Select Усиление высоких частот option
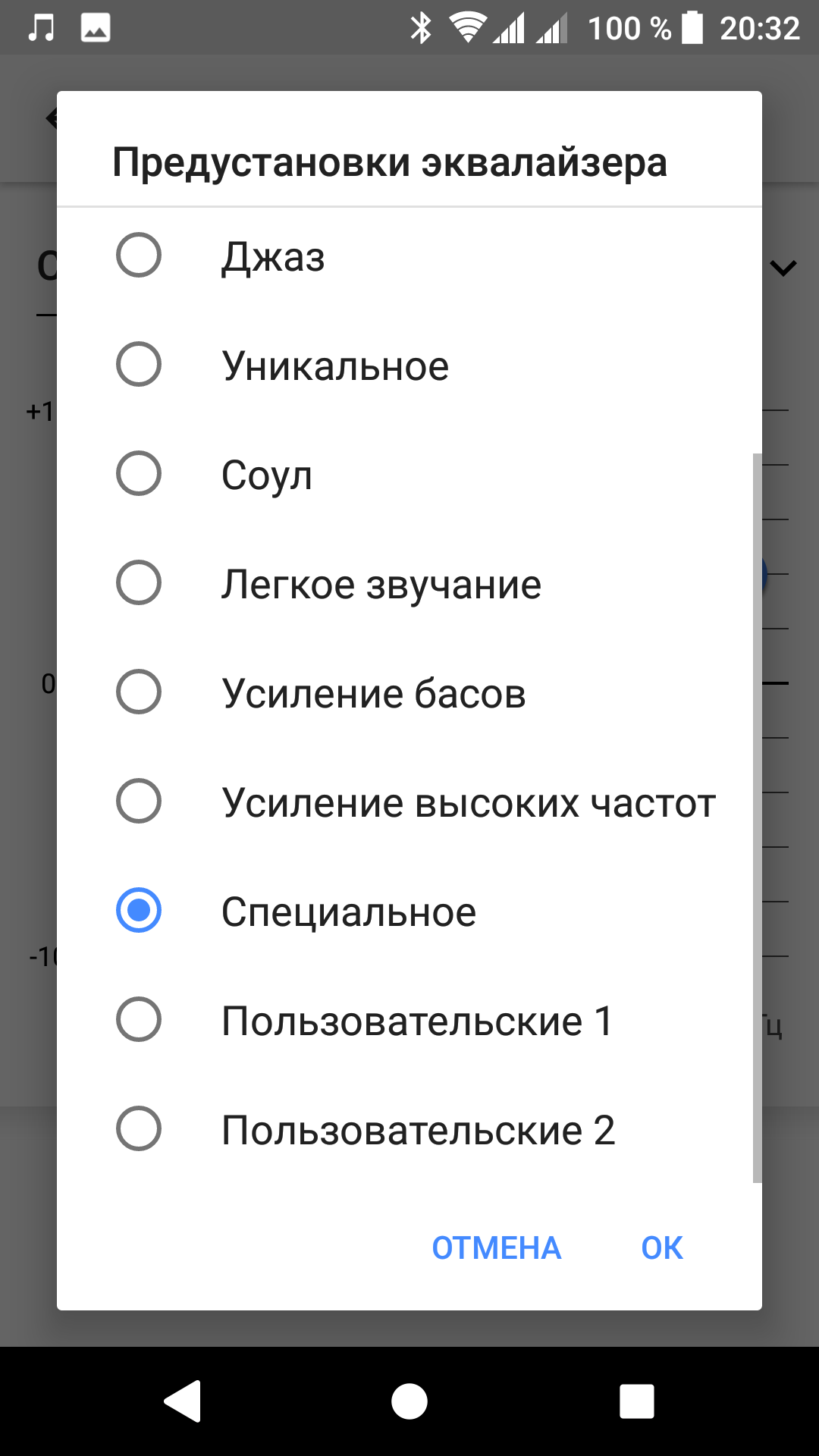 point(139,802)
